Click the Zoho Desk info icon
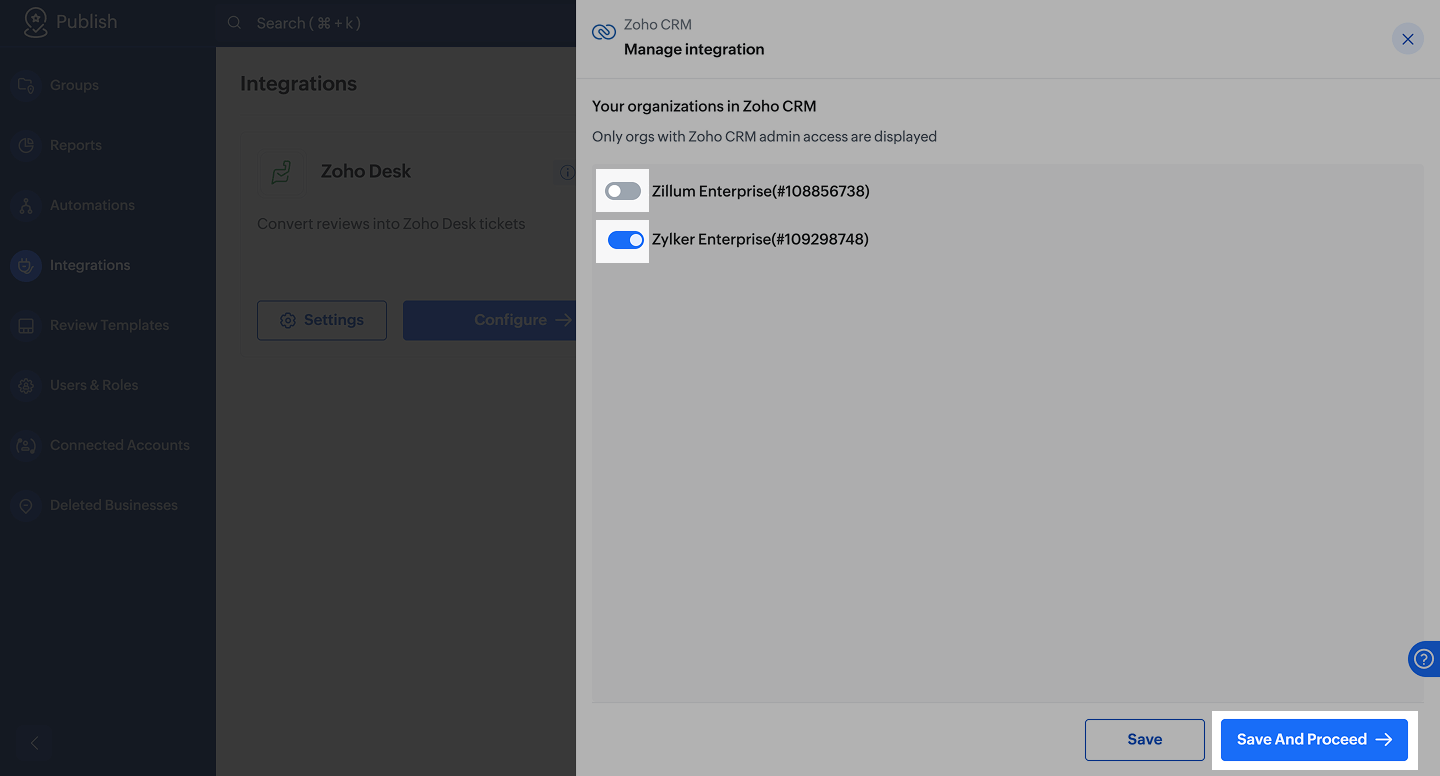Image resolution: width=1440 pixels, height=776 pixels. (x=567, y=172)
